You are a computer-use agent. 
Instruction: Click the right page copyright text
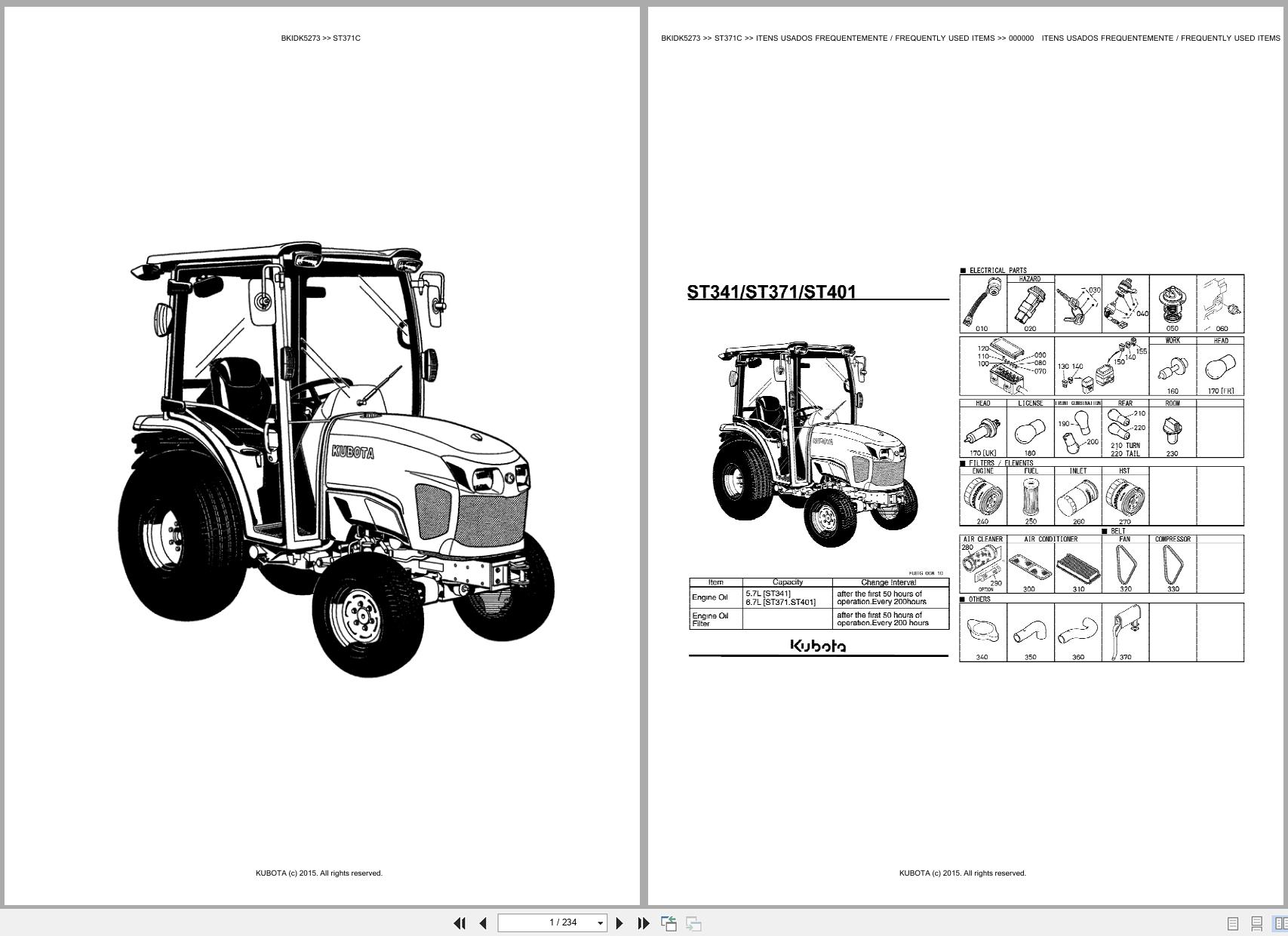point(963,873)
